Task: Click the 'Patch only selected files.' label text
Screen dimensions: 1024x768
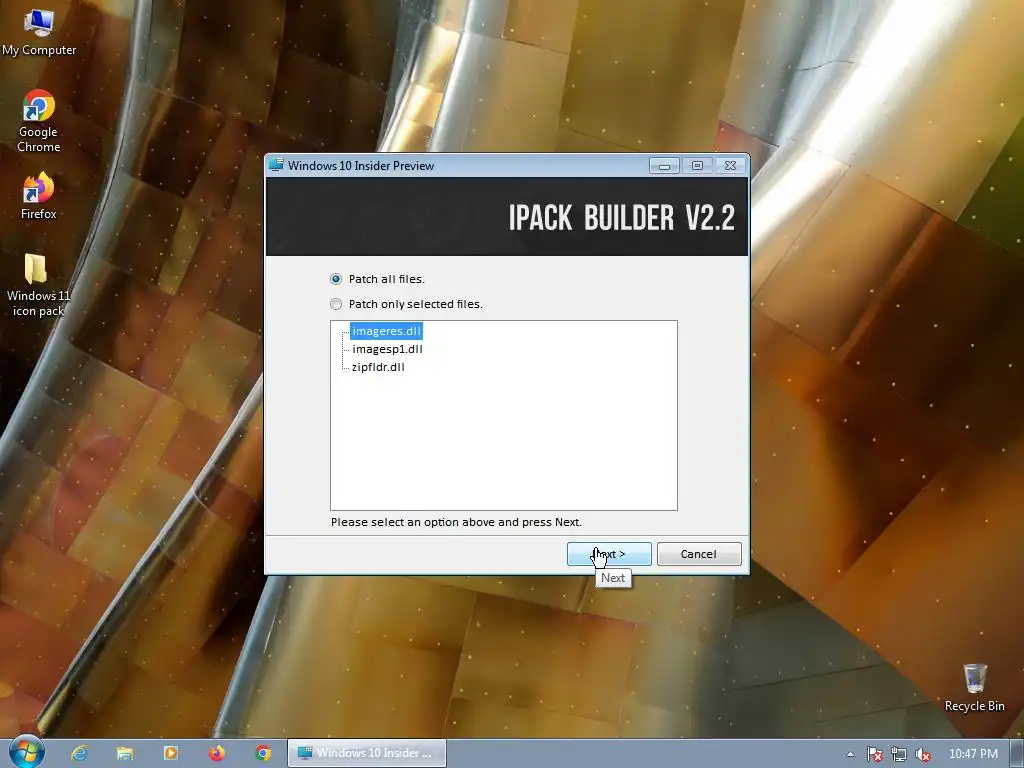Action: click(x=415, y=304)
